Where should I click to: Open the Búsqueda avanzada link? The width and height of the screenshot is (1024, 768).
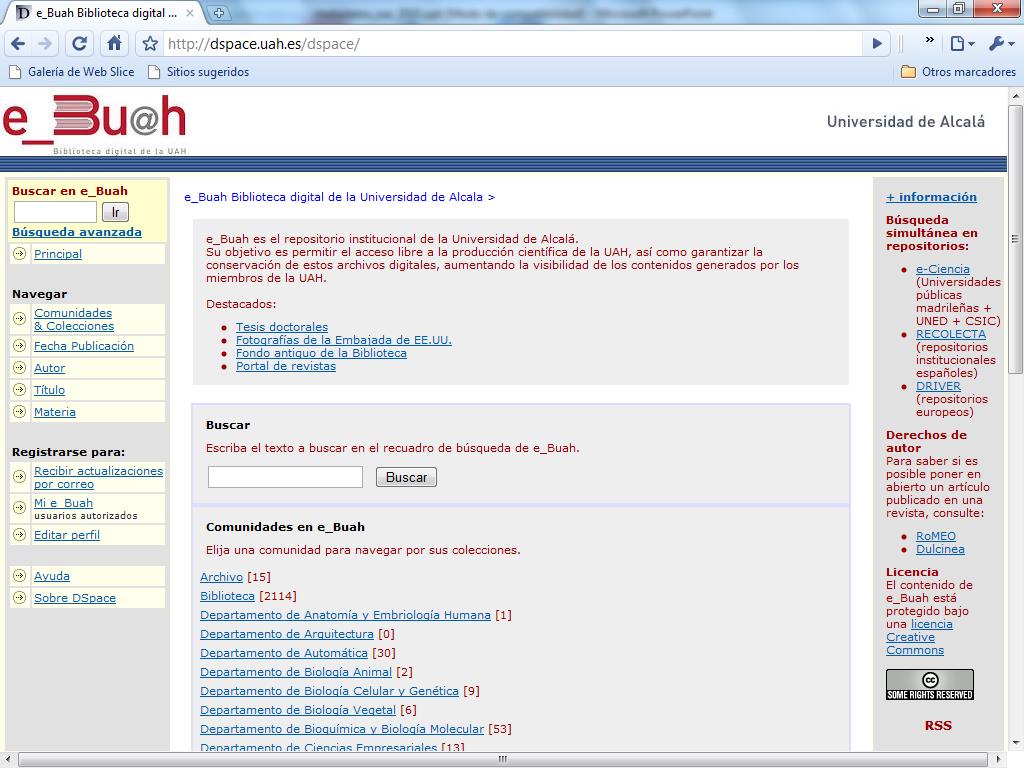[77, 232]
